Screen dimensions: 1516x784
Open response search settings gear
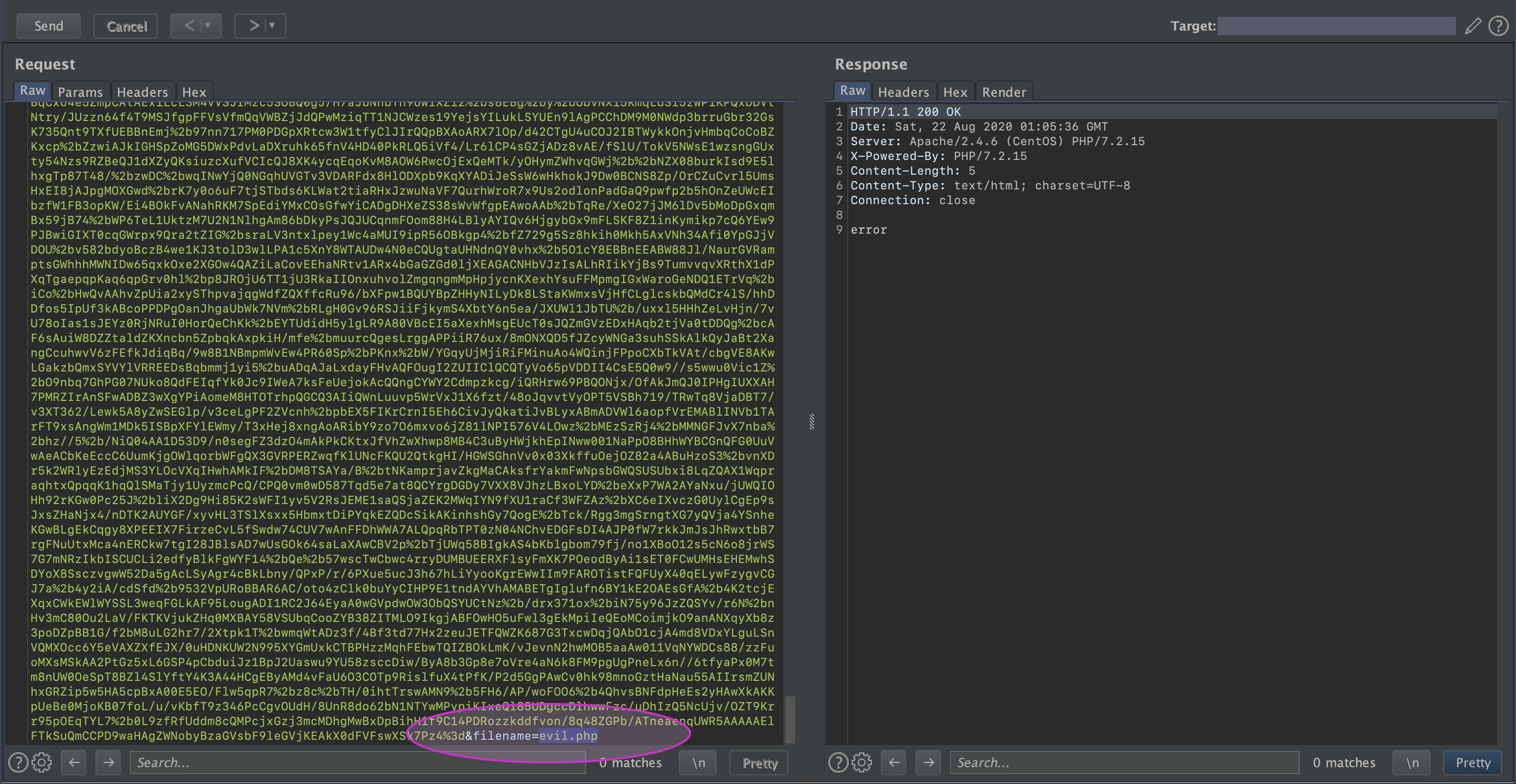tap(862, 762)
